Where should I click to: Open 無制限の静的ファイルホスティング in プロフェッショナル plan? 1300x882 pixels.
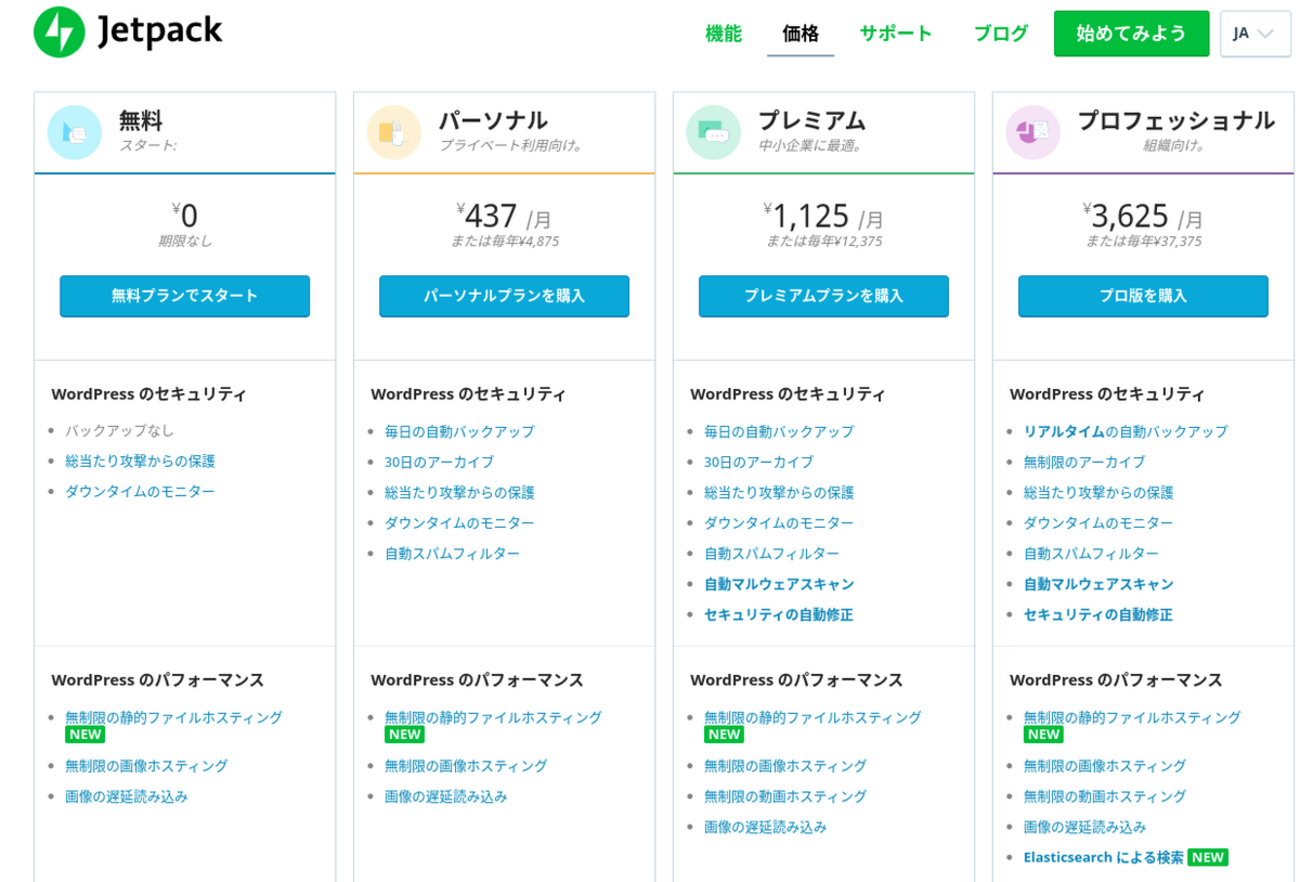click(1132, 717)
